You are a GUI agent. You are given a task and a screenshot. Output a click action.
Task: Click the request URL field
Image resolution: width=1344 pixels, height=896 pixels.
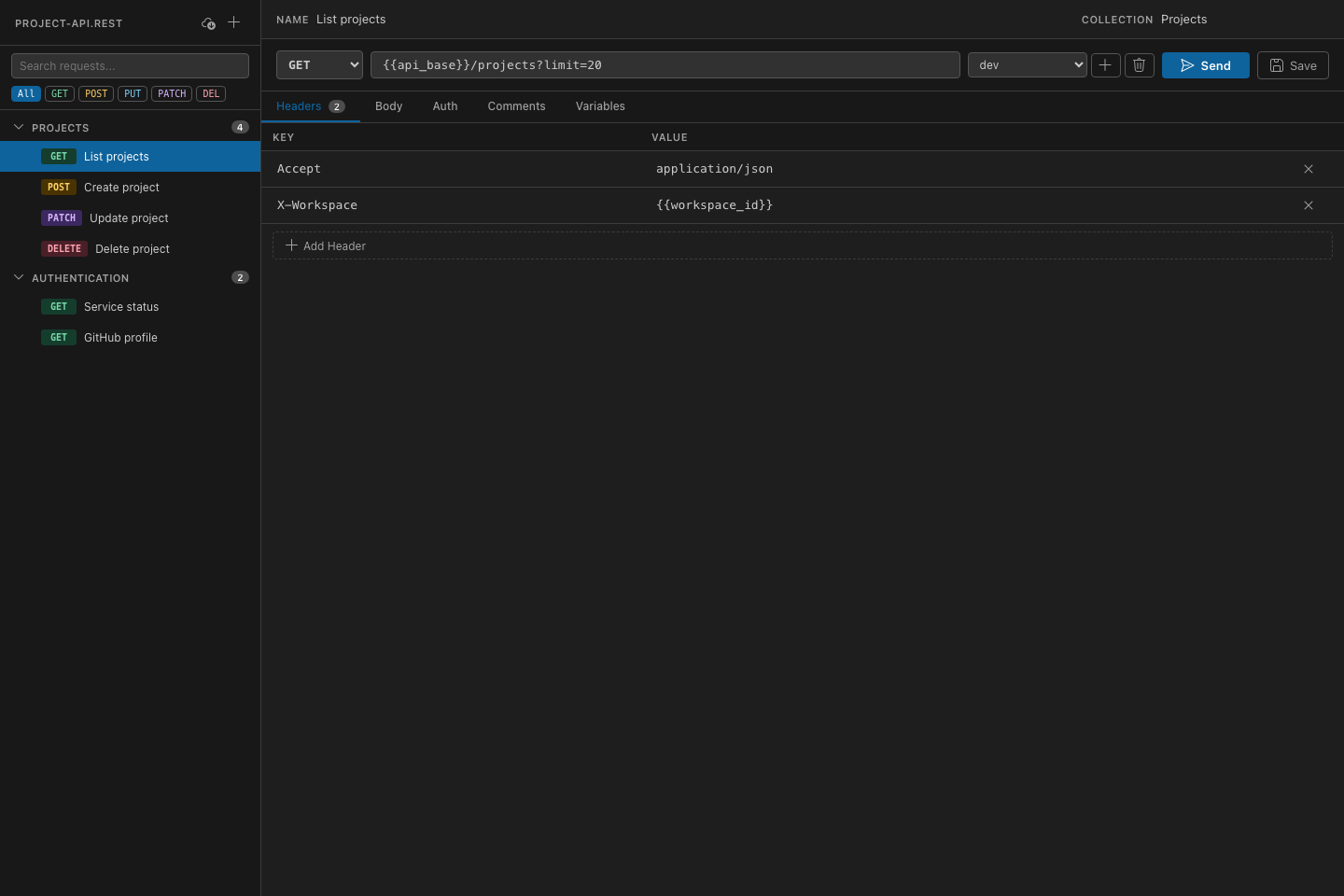pos(665,65)
